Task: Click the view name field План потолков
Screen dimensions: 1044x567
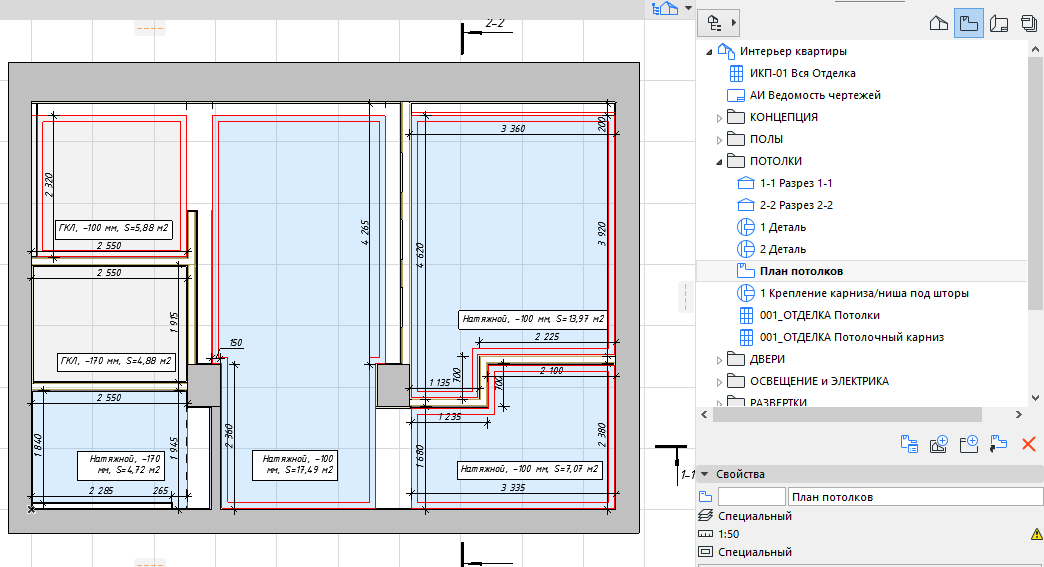Action: click(915, 497)
